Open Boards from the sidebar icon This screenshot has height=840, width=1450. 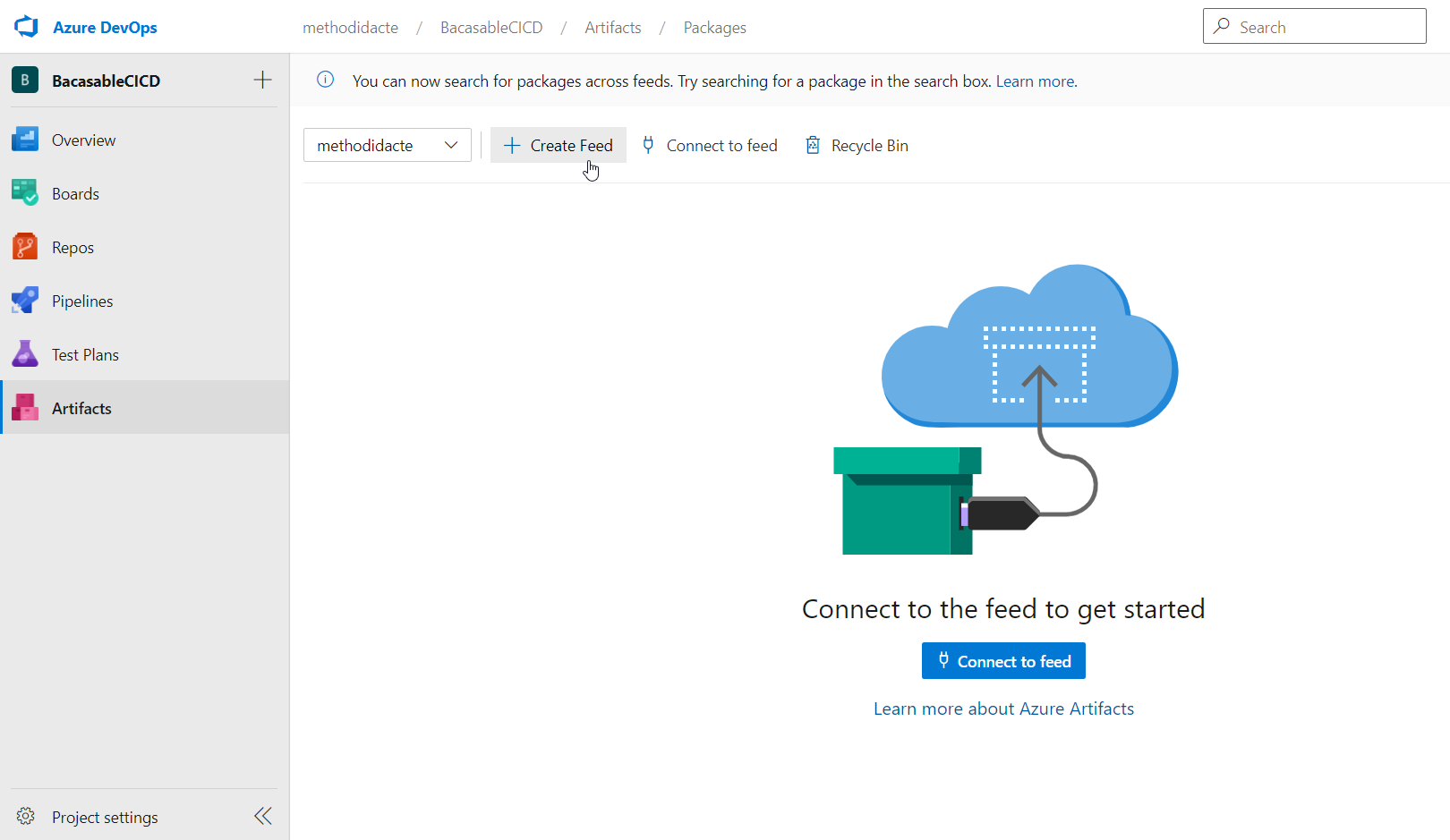click(x=24, y=193)
